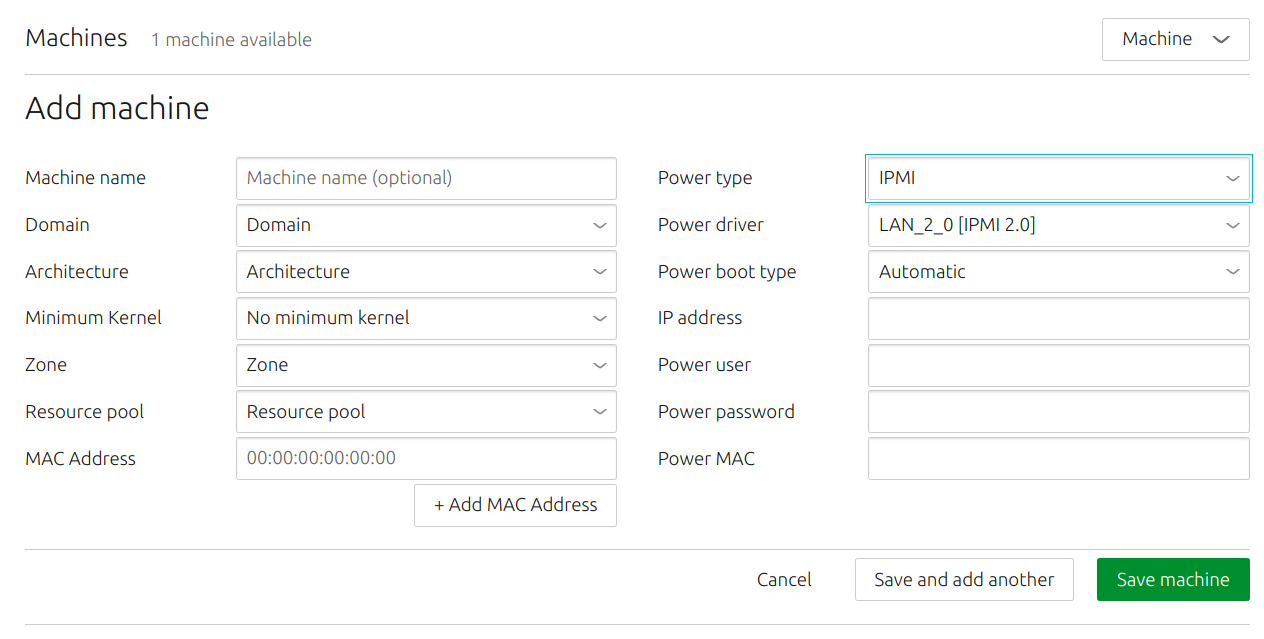Click the chevron arrow of Machine button
The width and height of the screenshot is (1264, 639).
tap(1221, 40)
